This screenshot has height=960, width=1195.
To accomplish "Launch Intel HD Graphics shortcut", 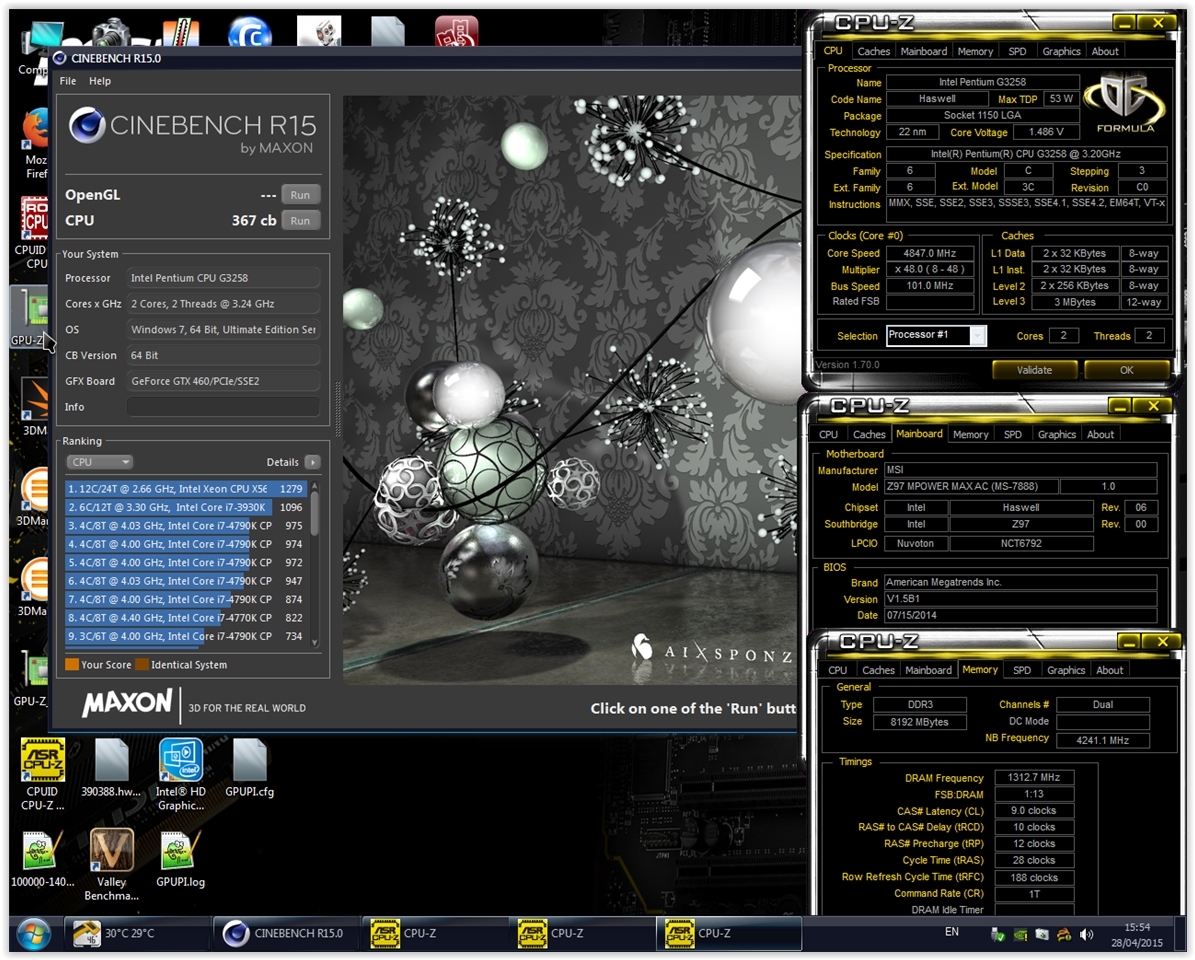I will 181,773.
